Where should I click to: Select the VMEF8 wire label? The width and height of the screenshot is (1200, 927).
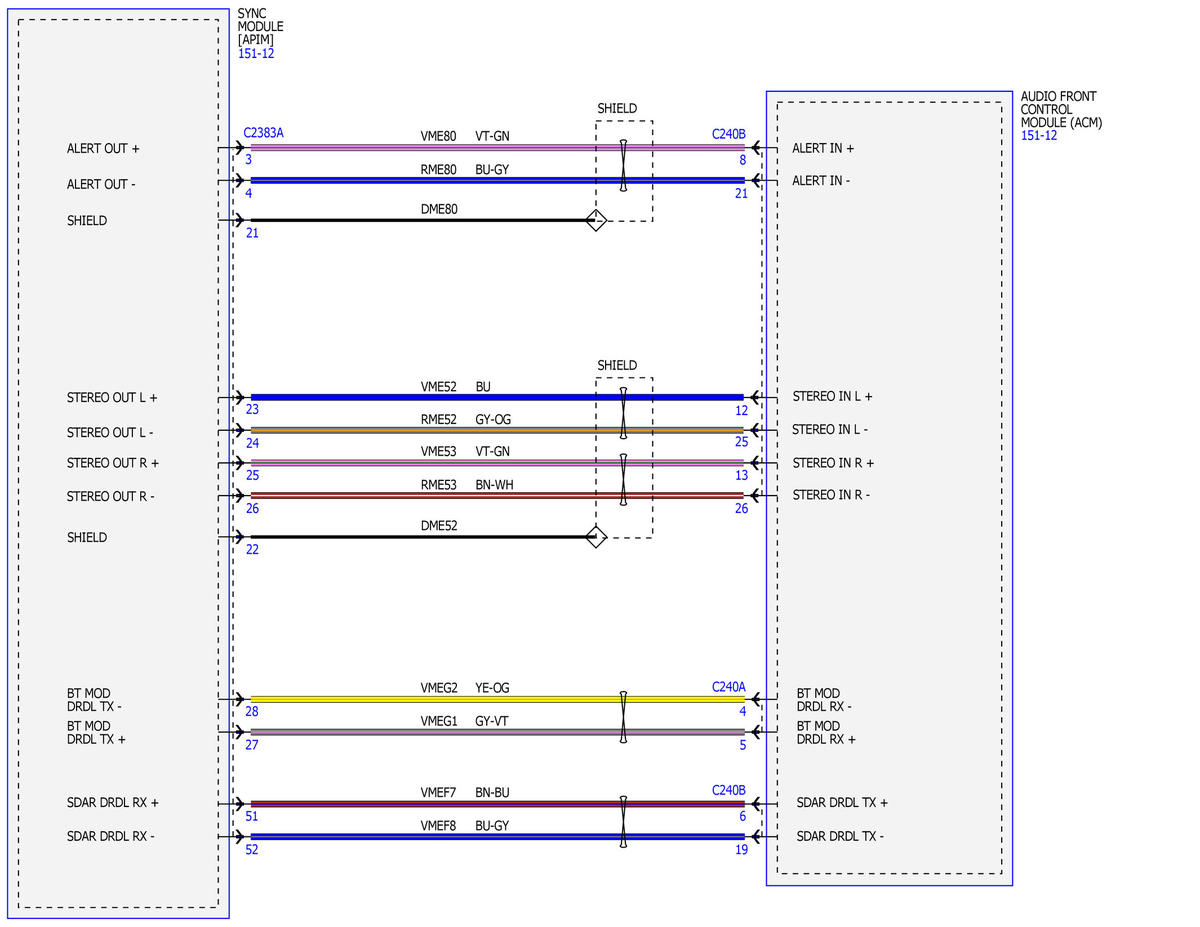click(x=438, y=826)
